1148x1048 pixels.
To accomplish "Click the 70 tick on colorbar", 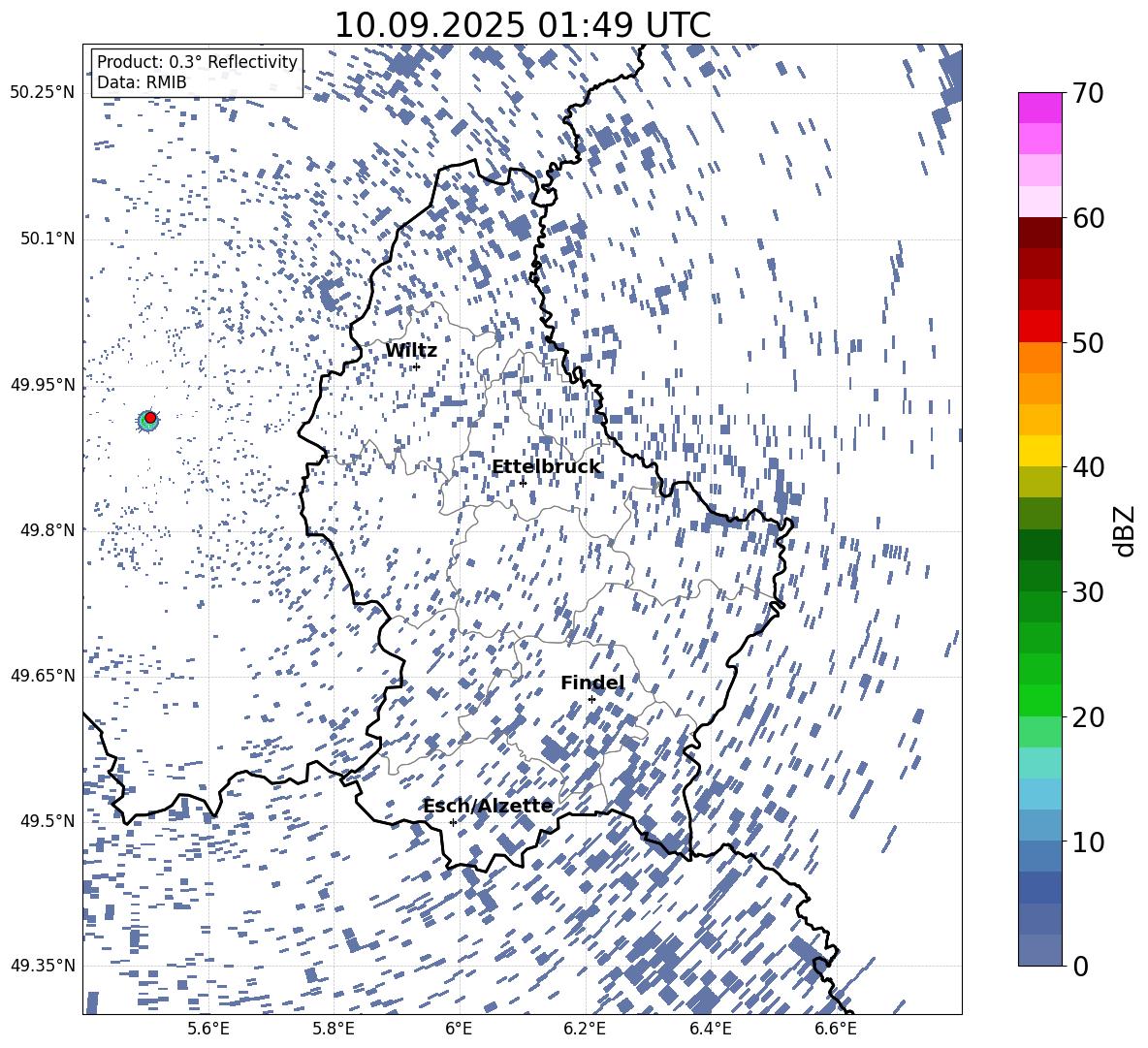I will (1089, 93).
